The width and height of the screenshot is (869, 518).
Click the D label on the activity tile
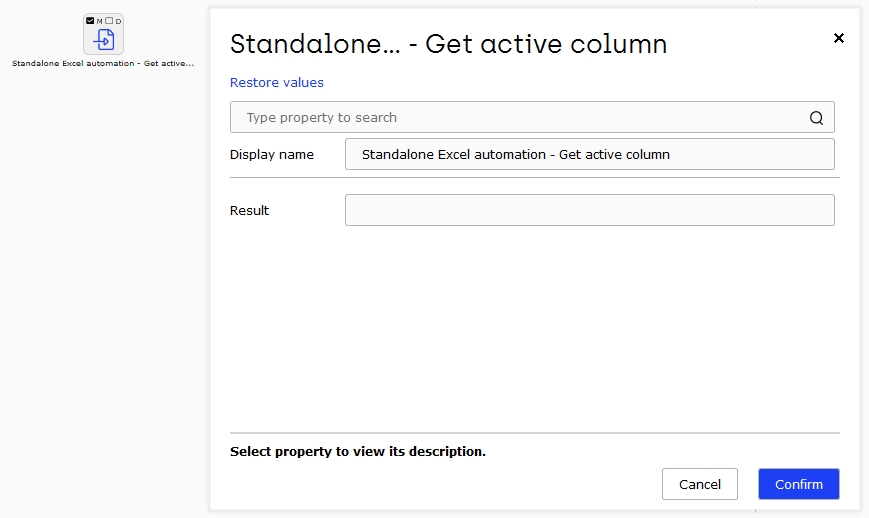[x=118, y=21]
